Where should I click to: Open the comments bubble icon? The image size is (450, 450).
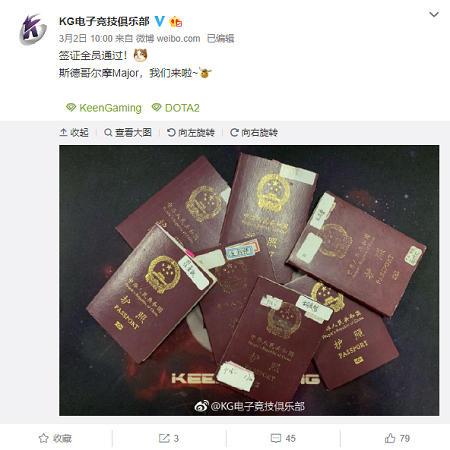pyautogui.click(x=276, y=438)
